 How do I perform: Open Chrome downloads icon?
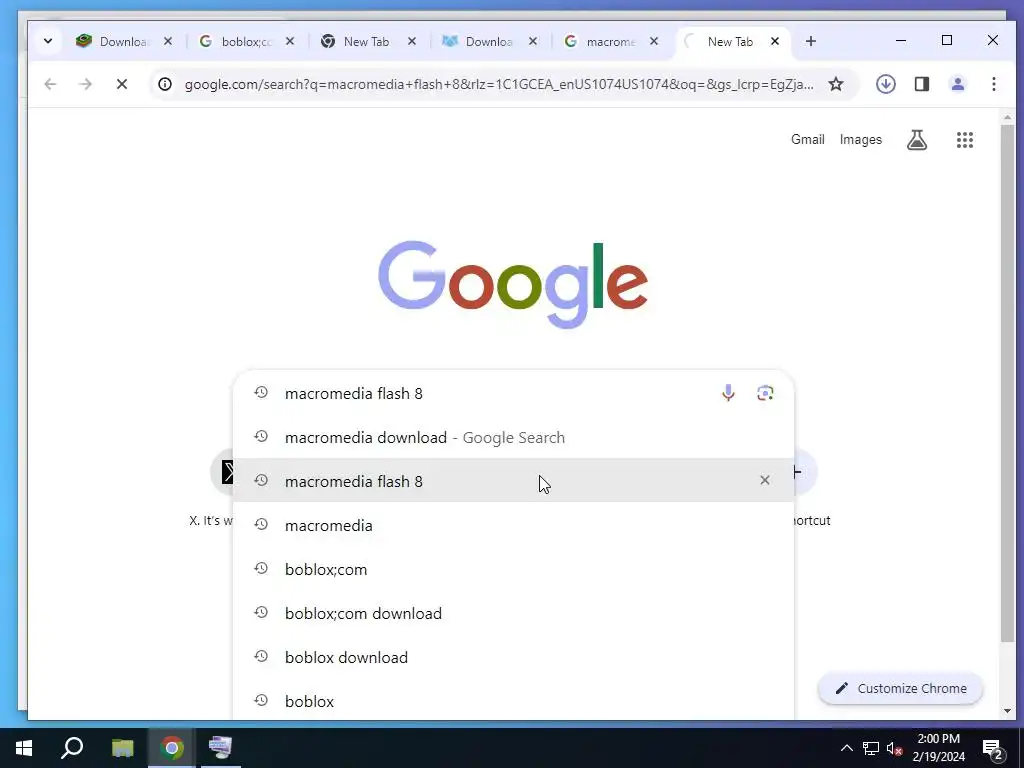[x=886, y=84]
